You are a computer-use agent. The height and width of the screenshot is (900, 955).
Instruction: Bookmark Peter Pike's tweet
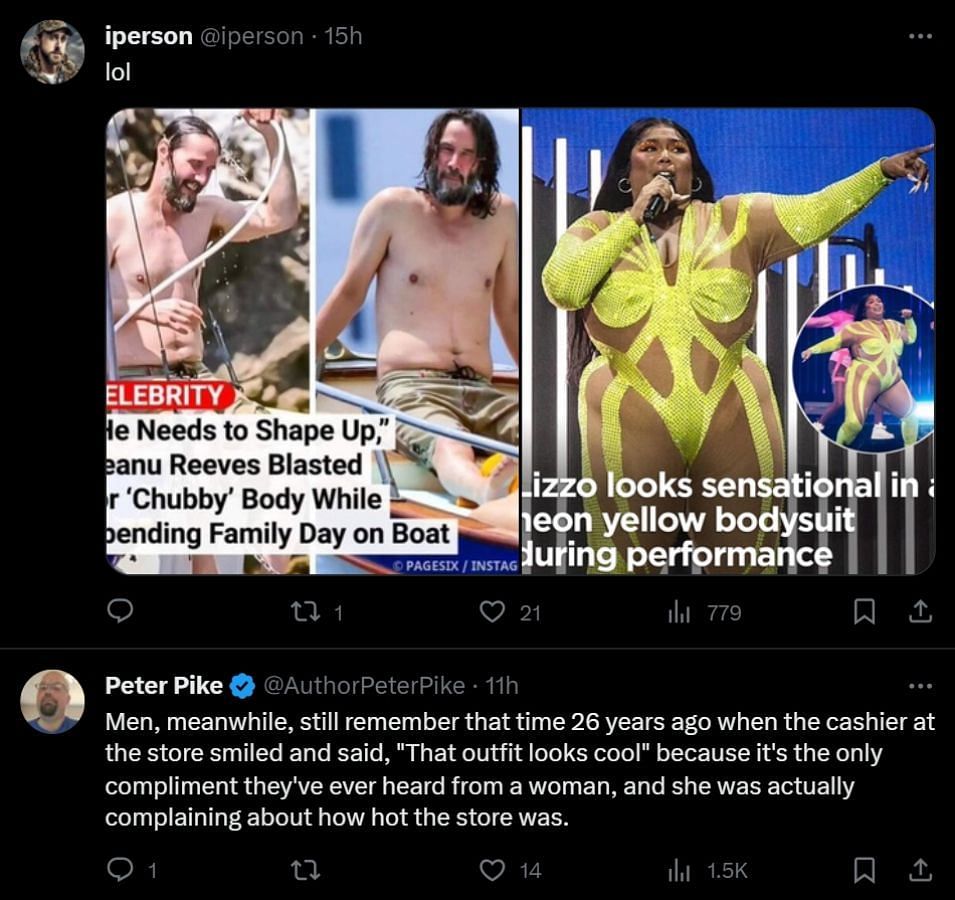click(x=864, y=870)
